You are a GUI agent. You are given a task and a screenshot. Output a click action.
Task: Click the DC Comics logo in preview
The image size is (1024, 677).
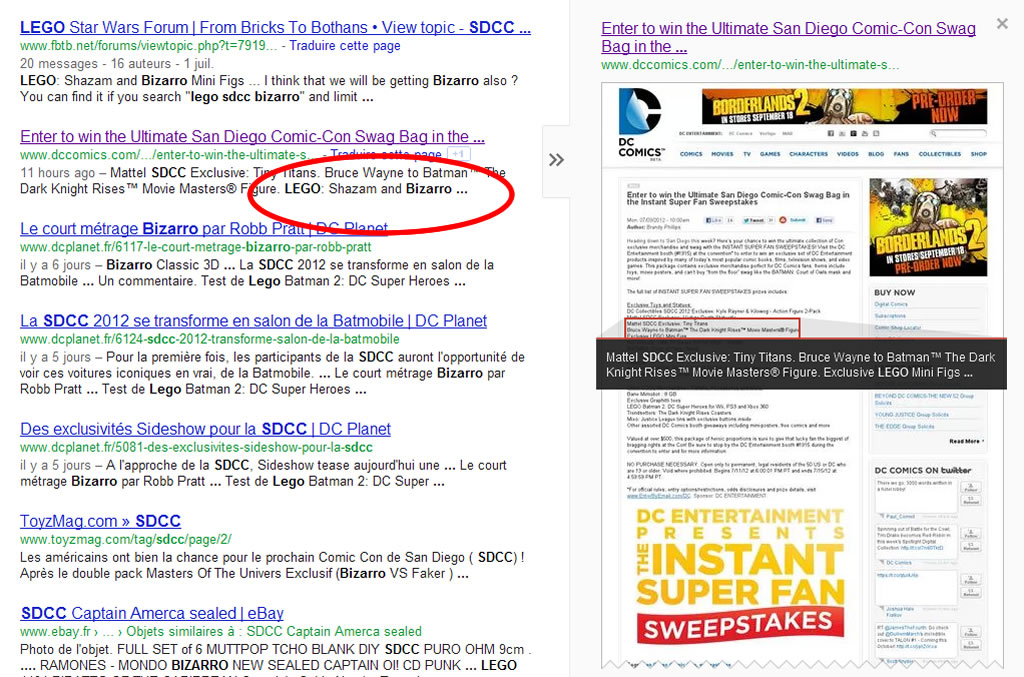click(641, 125)
